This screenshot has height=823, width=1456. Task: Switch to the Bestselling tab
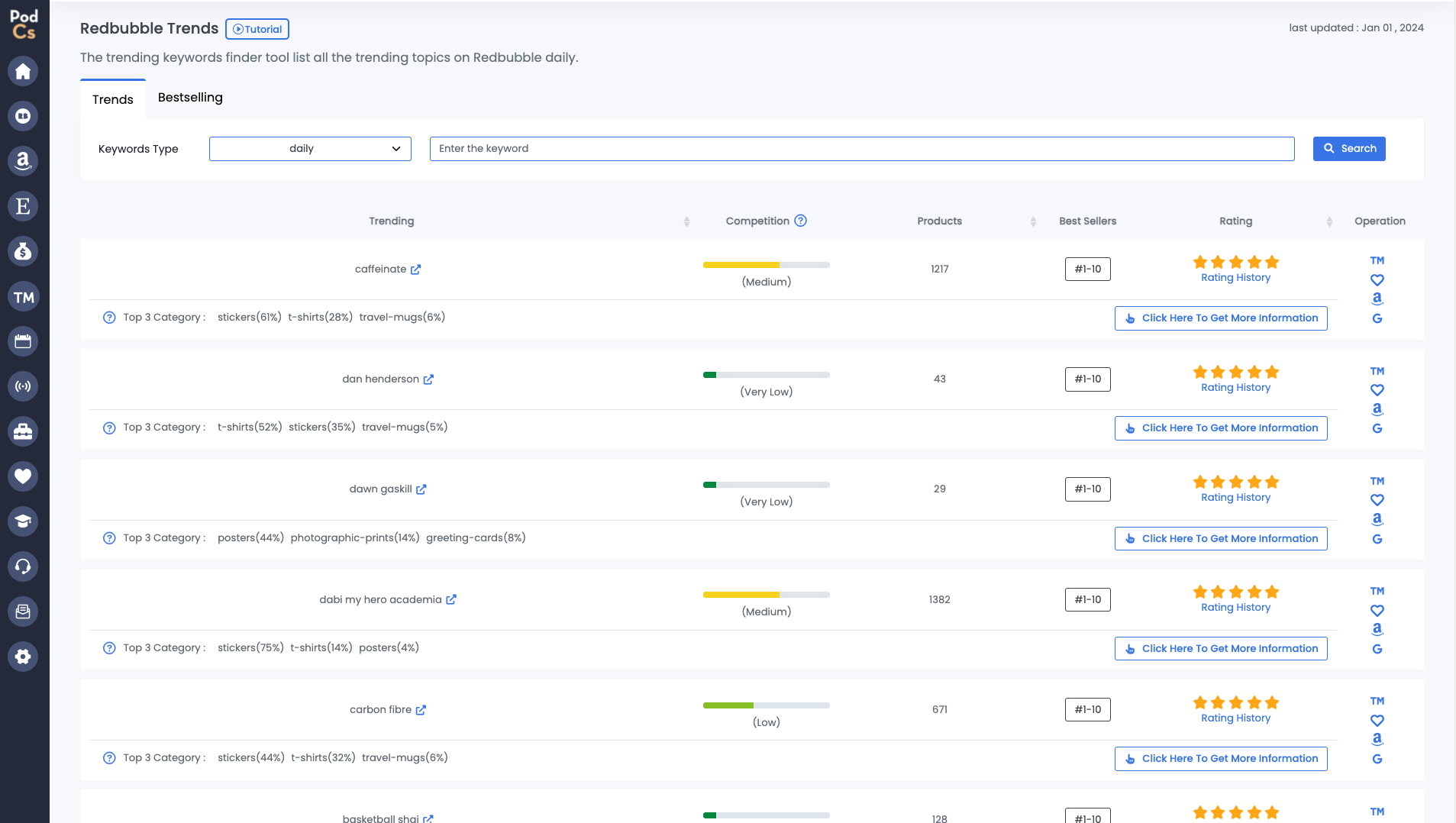tap(190, 98)
